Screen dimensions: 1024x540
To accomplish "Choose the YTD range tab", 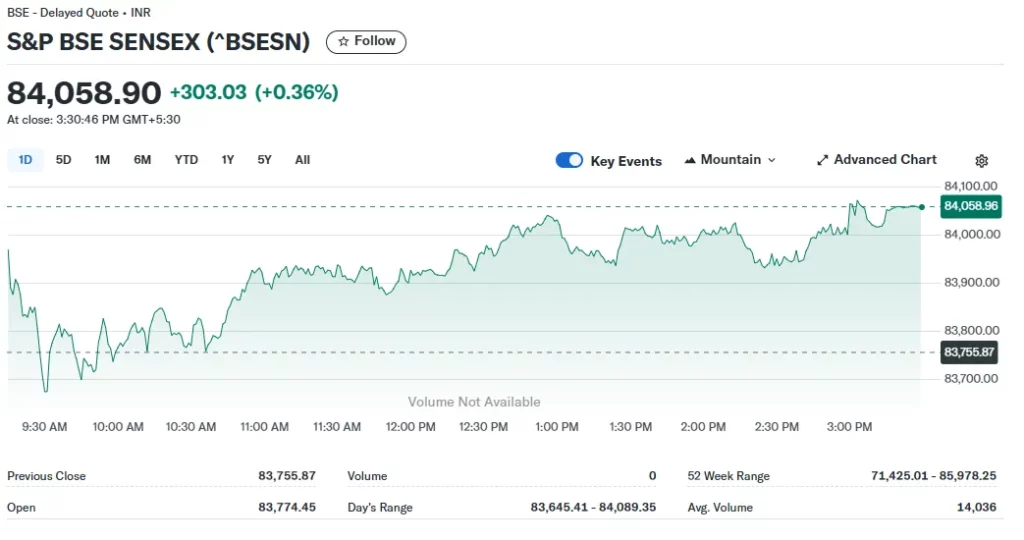I will pos(186,160).
